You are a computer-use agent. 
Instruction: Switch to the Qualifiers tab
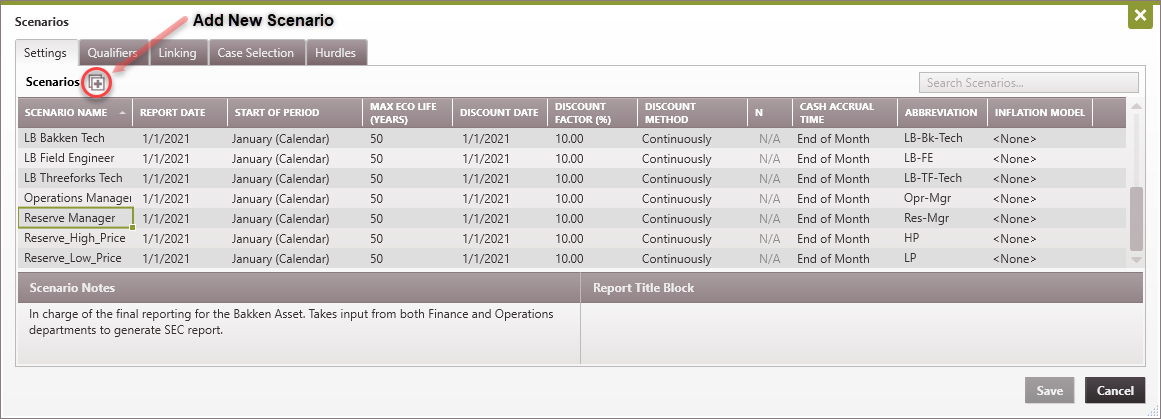point(111,53)
